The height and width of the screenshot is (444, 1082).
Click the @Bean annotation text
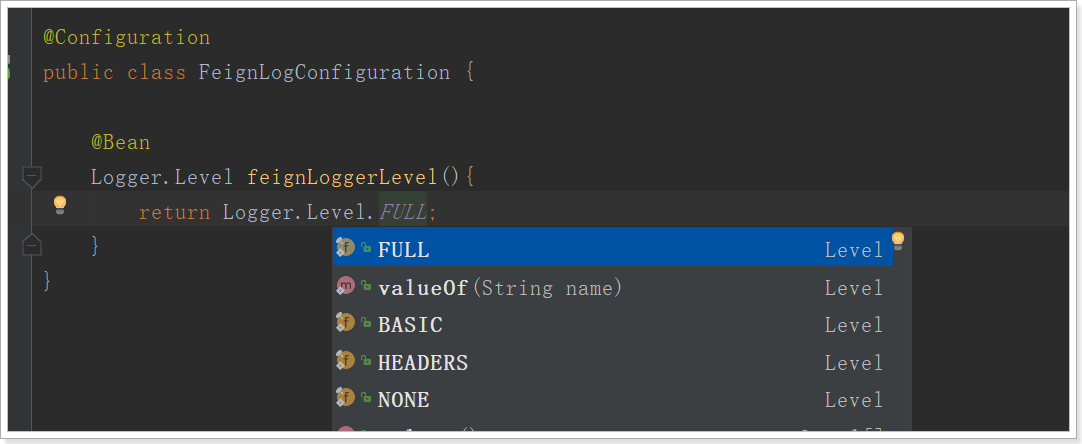120,143
